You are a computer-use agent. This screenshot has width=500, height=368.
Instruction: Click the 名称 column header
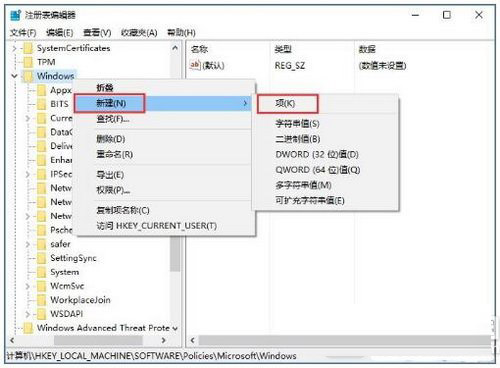coord(199,49)
